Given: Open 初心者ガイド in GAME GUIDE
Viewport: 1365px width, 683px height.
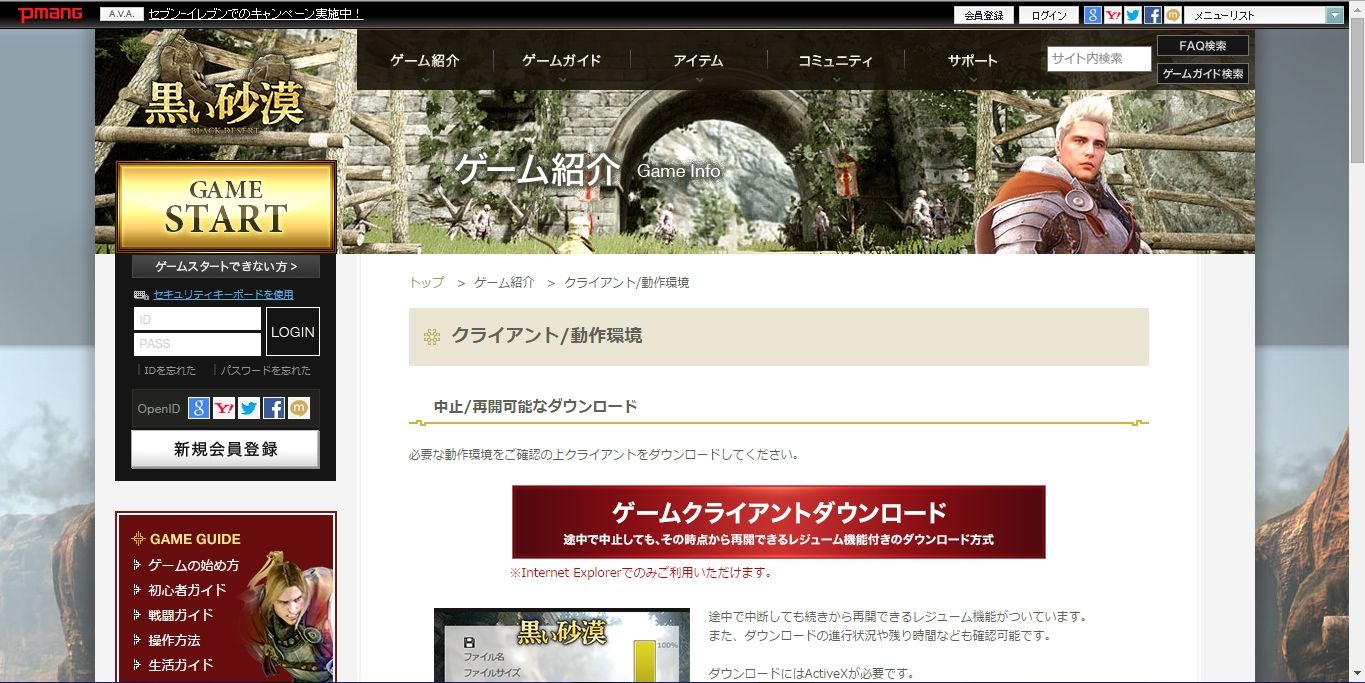Looking at the screenshot, I should [x=187, y=590].
